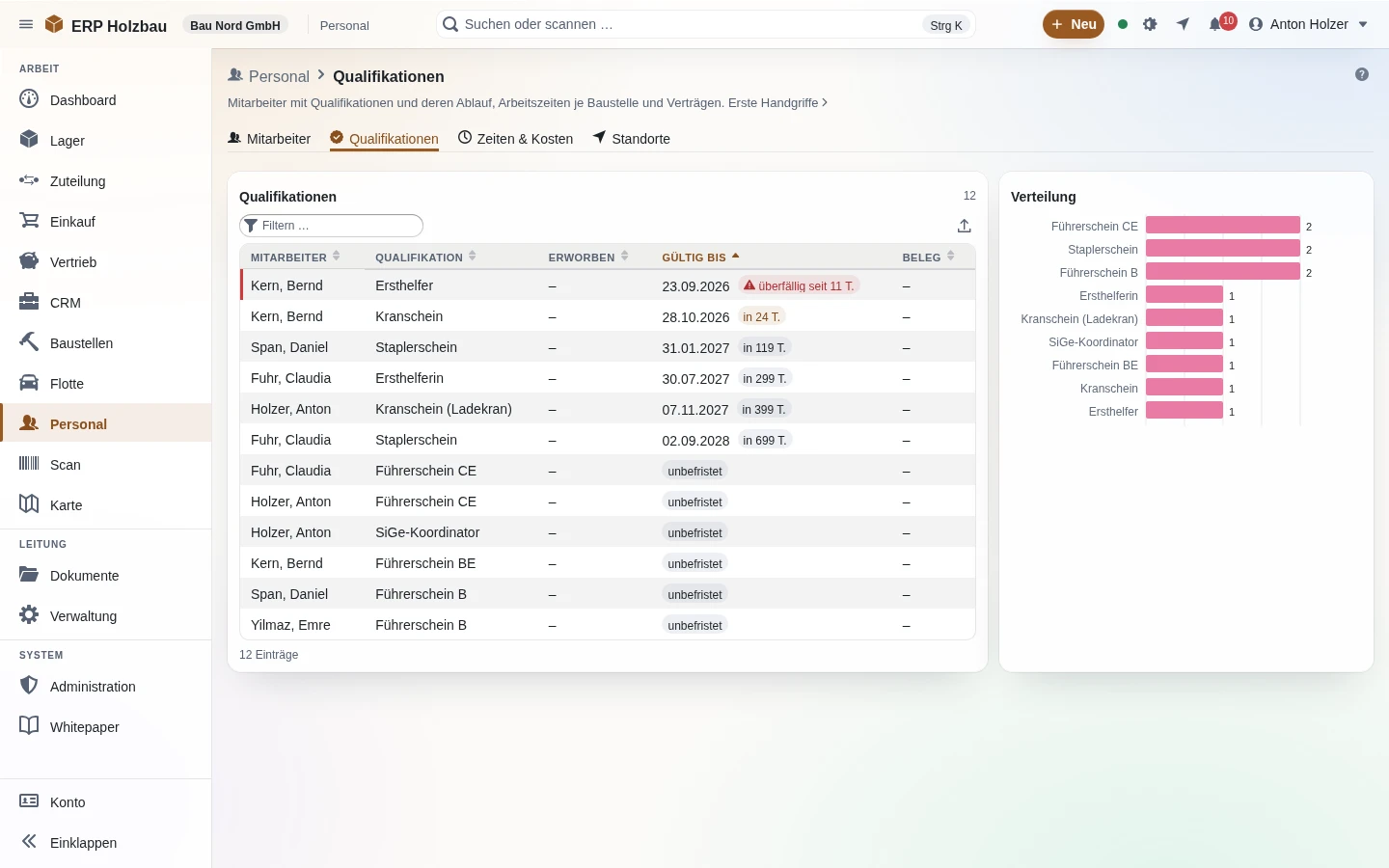Open the Erste Handgriffe link
This screenshot has height=868, width=1389.
[x=777, y=102]
